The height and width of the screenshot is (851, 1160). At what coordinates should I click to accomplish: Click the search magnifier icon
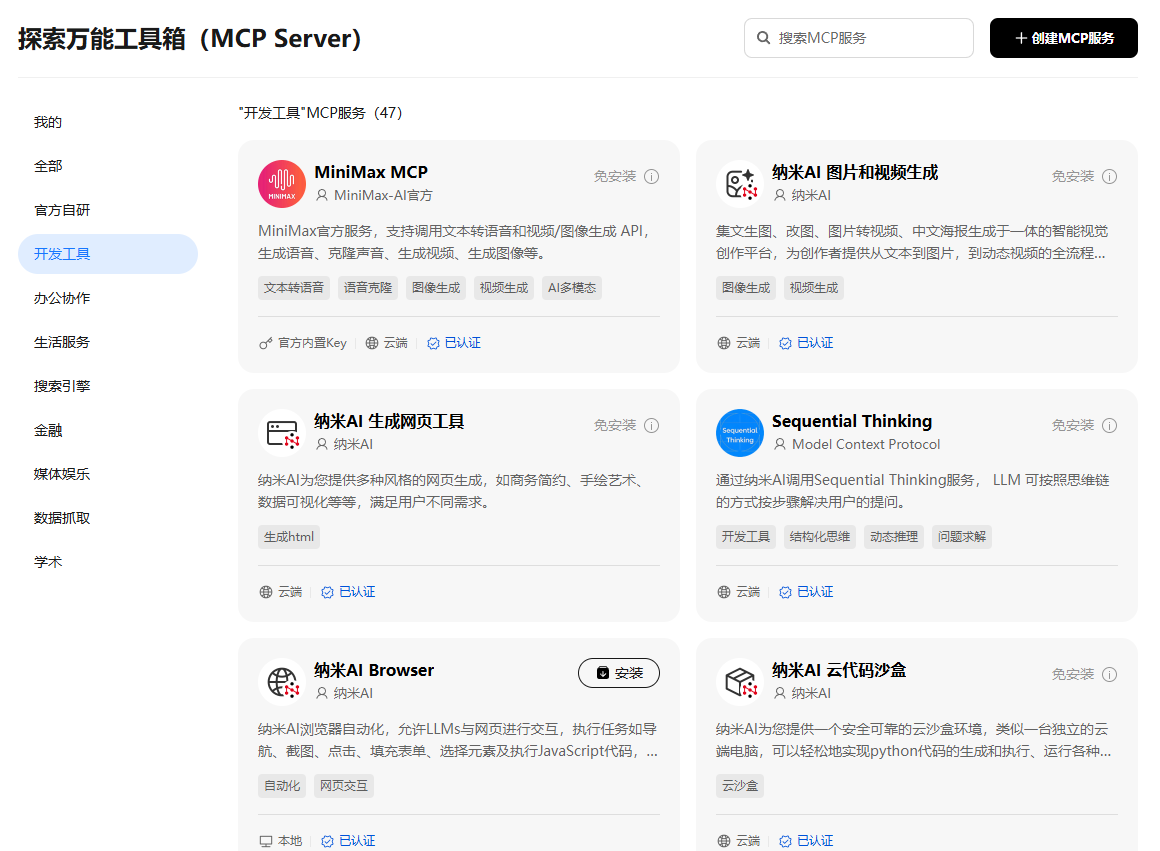[x=763, y=38]
